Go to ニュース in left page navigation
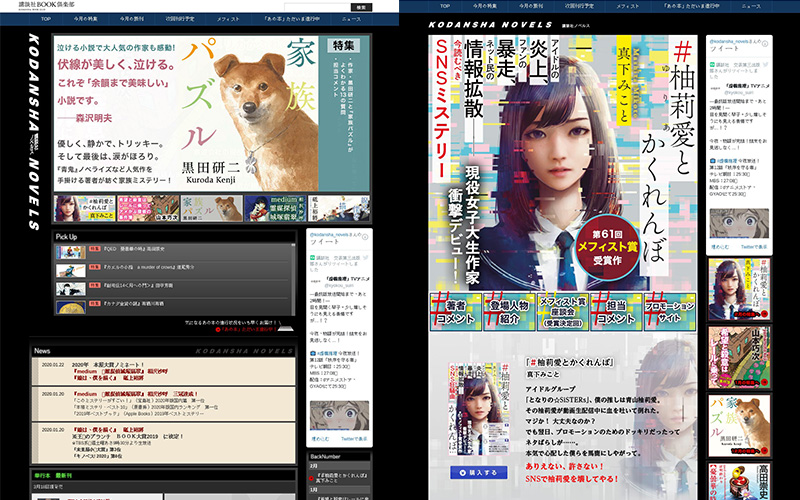The width and height of the screenshot is (800, 500). [351, 19]
